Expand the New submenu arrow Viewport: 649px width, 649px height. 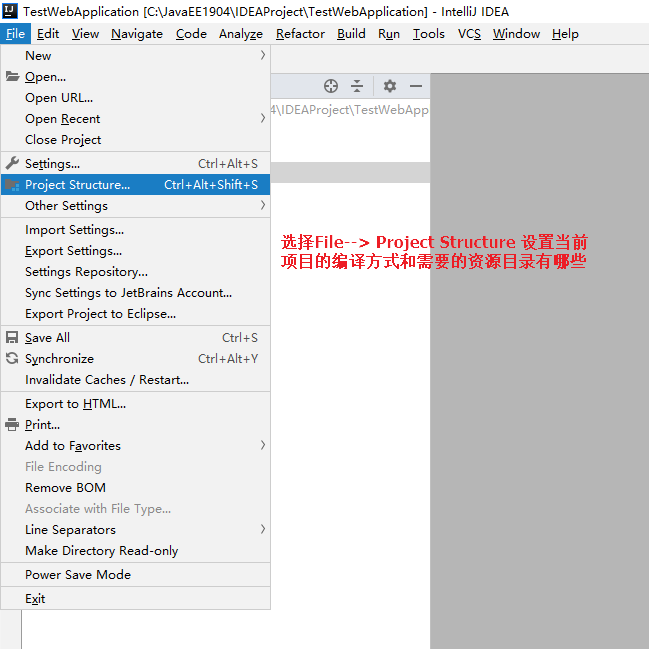pos(263,55)
